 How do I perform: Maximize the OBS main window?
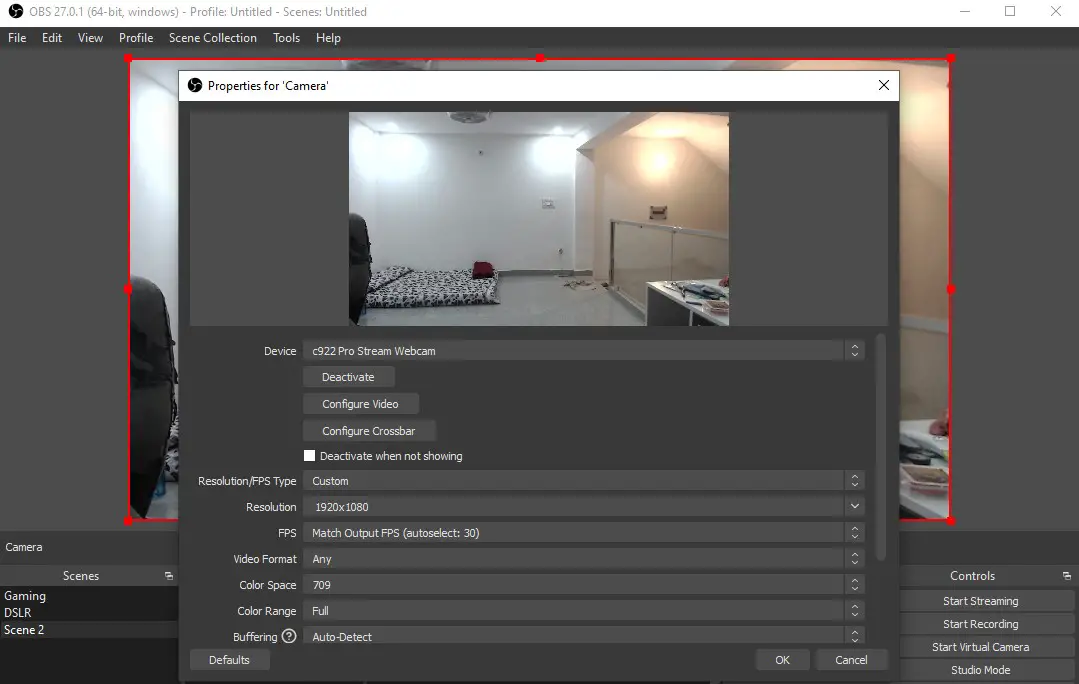pyautogui.click(x=1010, y=12)
